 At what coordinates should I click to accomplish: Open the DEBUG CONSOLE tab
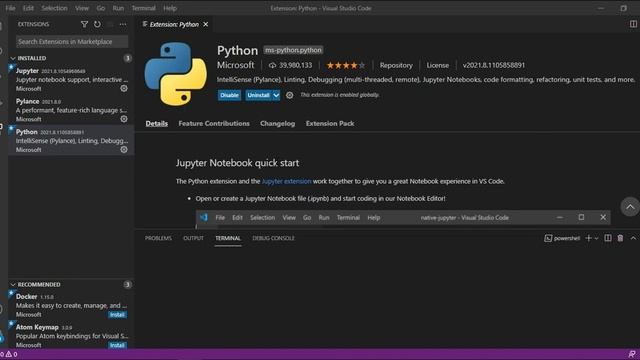(x=273, y=238)
